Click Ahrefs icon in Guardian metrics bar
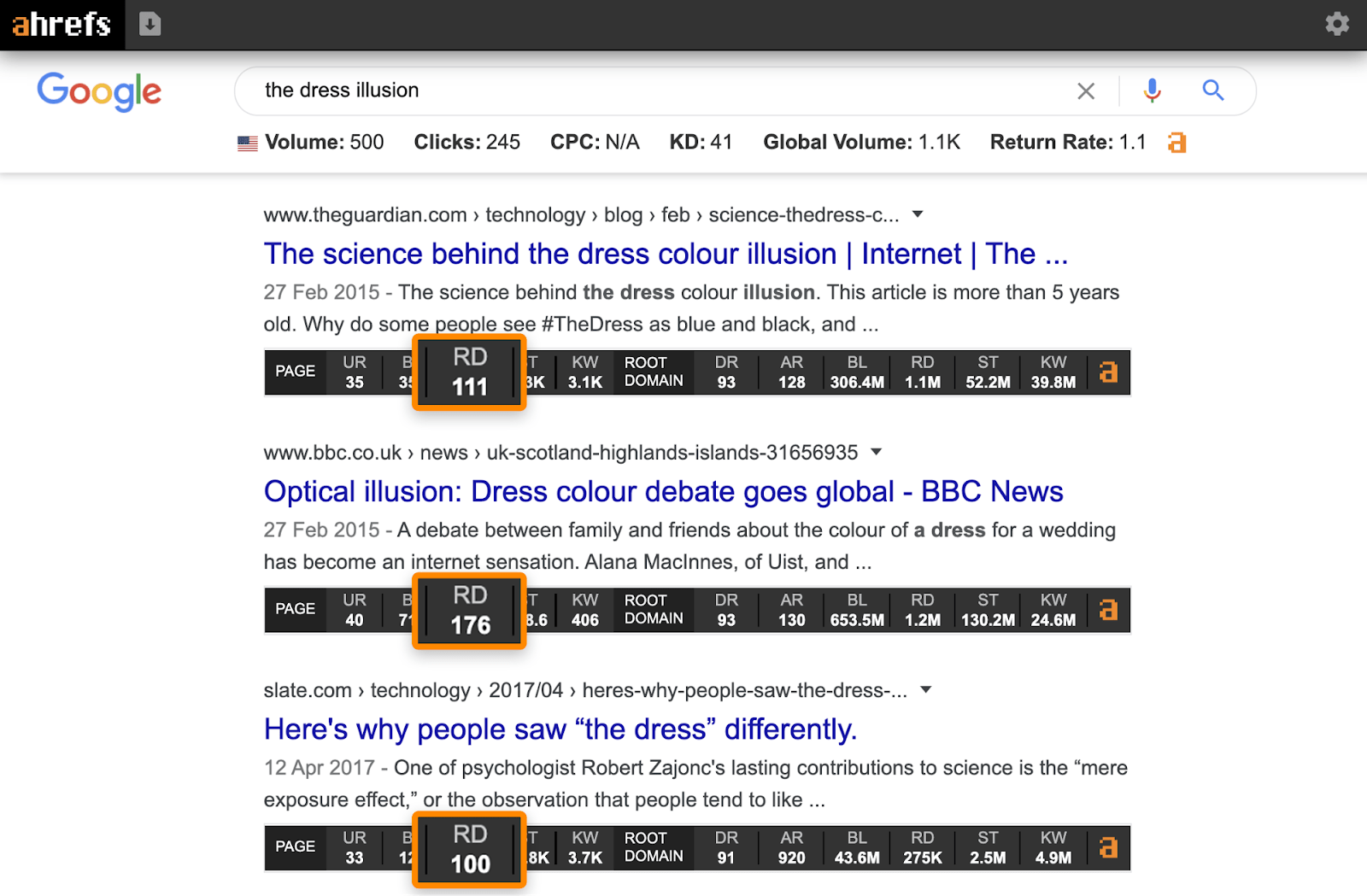Image resolution: width=1367 pixels, height=896 pixels. (1108, 372)
